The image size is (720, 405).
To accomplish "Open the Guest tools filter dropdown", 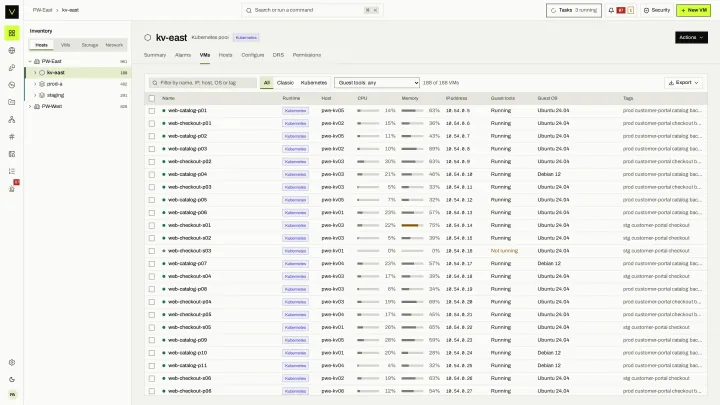I will click(377, 83).
